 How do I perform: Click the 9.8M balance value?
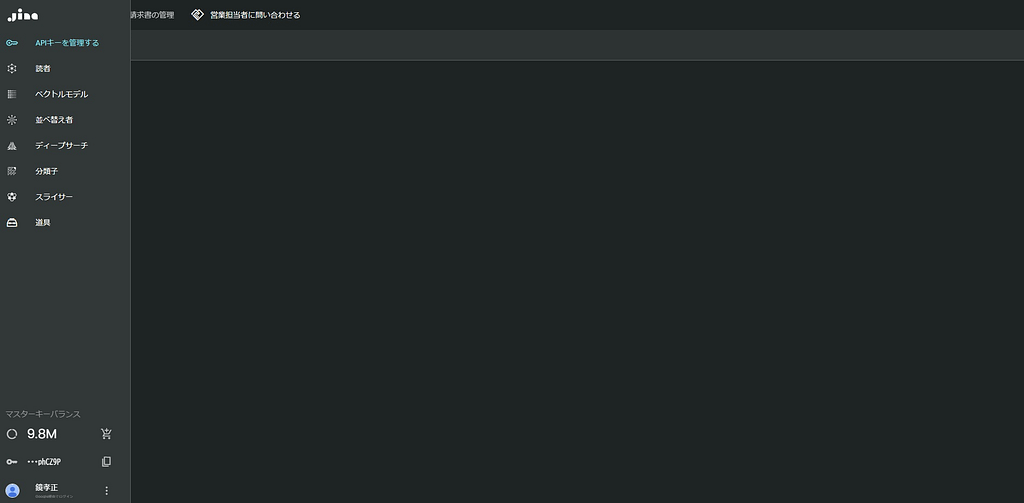point(42,434)
